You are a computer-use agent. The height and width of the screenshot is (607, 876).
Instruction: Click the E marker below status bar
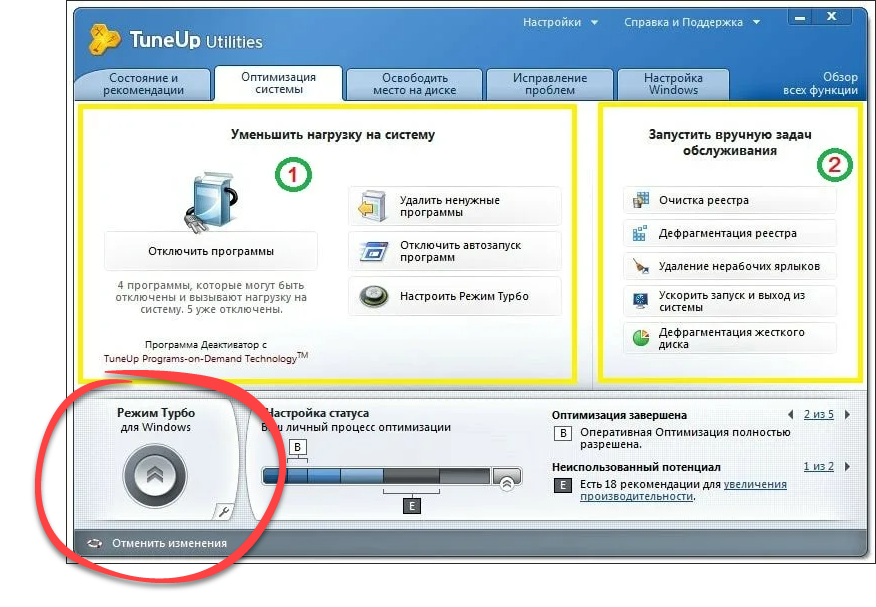point(412,506)
